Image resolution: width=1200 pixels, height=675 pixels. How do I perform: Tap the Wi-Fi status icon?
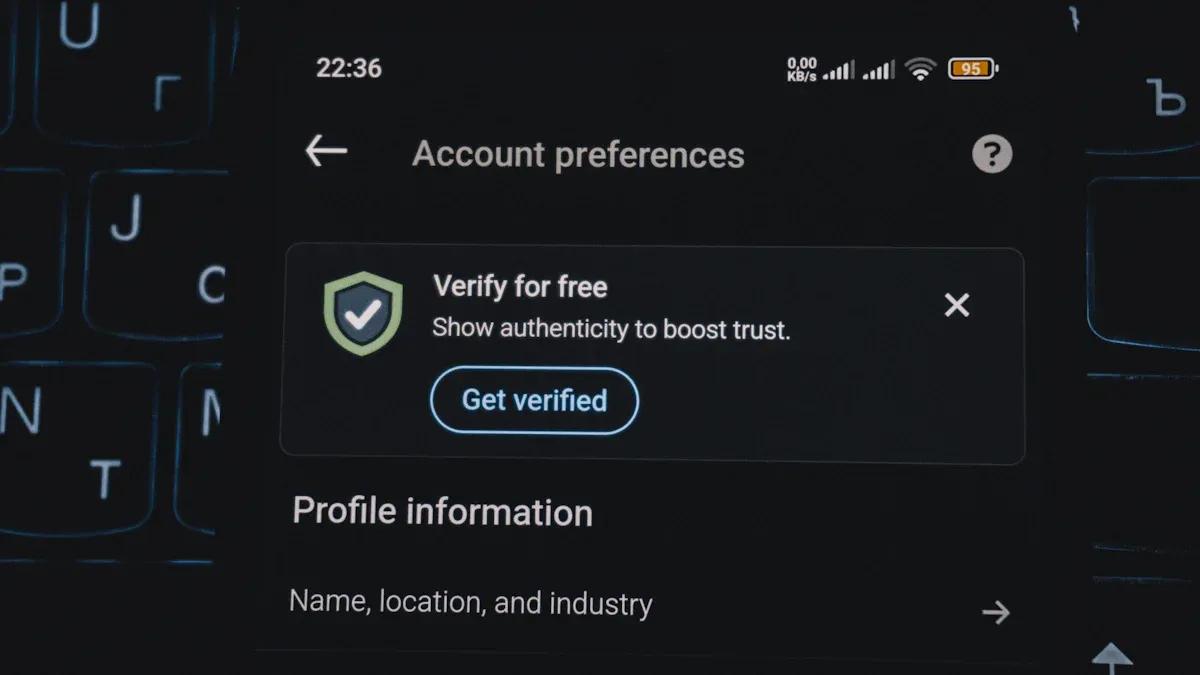(920, 69)
